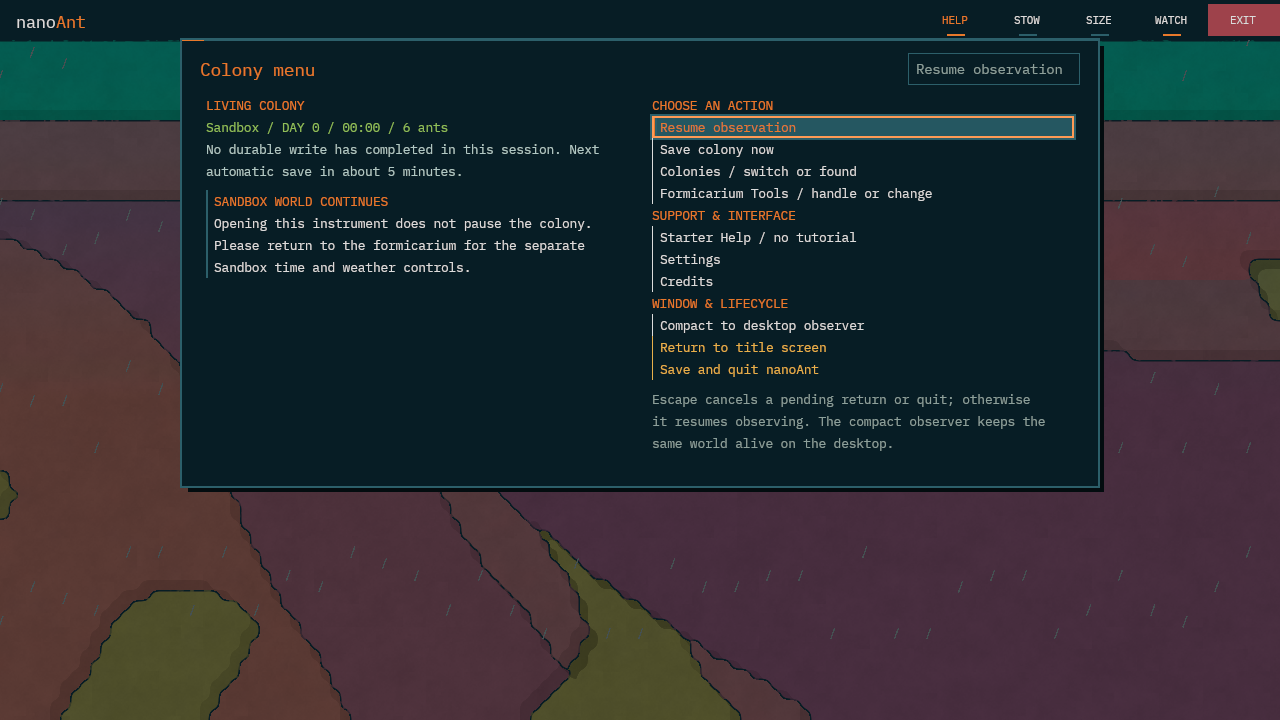Choose Resume observation menu entry

[863, 127]
